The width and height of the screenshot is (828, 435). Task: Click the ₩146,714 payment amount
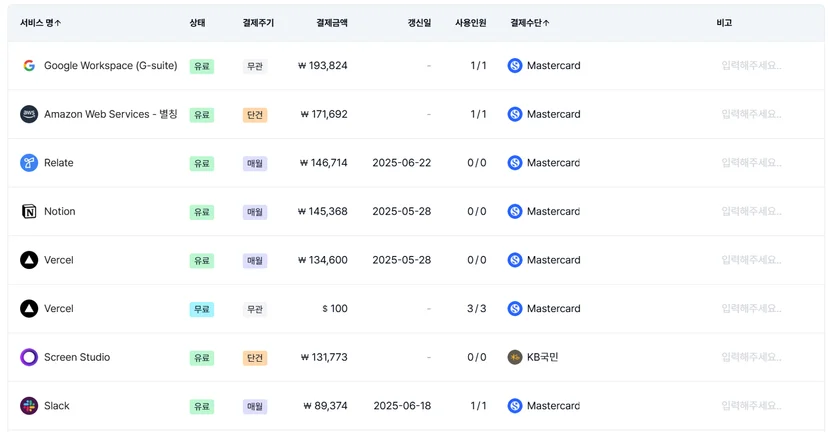pos(323,163)
